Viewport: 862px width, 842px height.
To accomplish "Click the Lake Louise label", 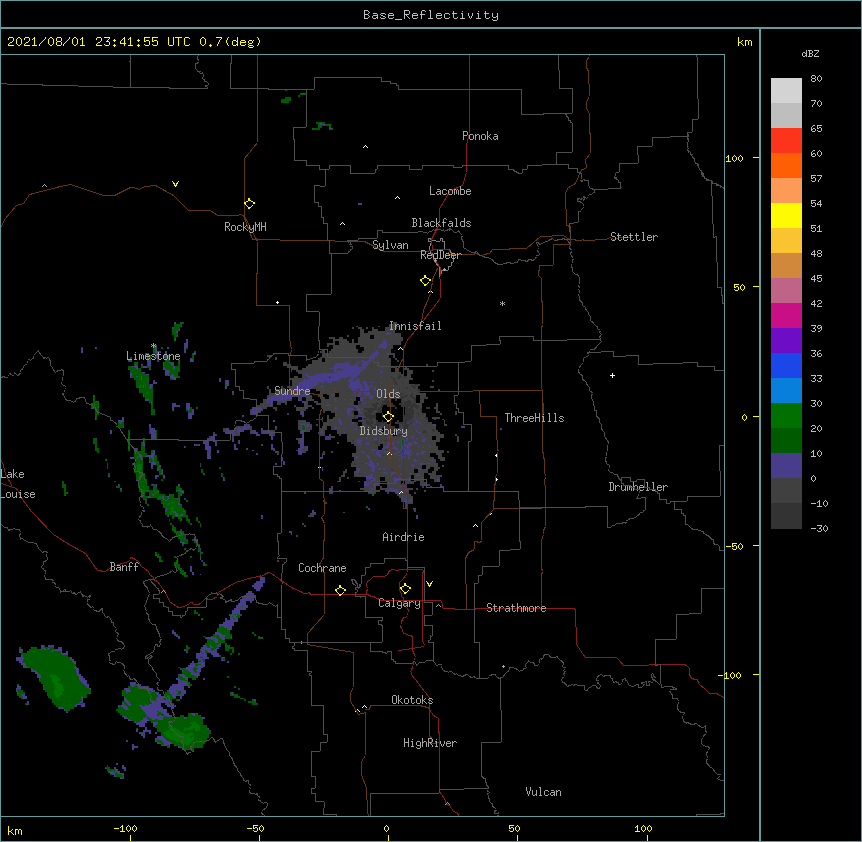I will pyautogui.click(x=18, y=484).
